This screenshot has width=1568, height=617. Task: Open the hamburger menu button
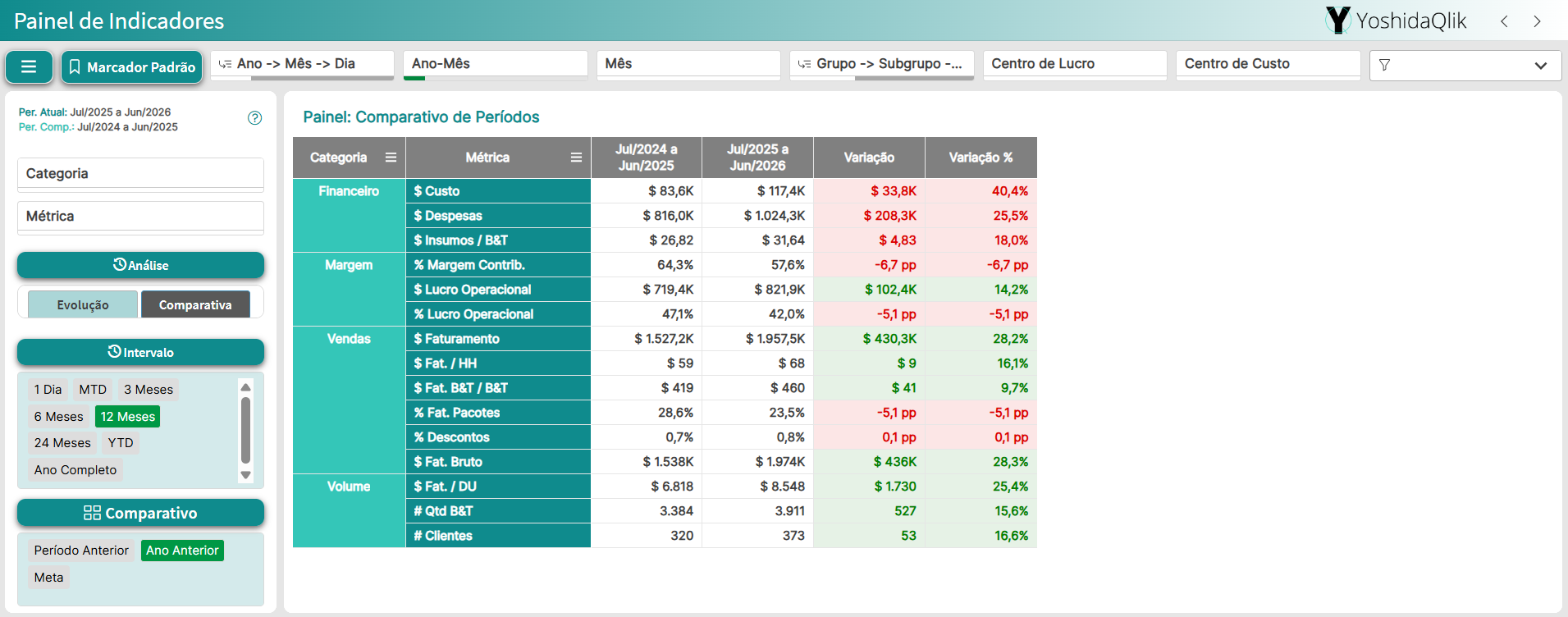click(29, 66)
